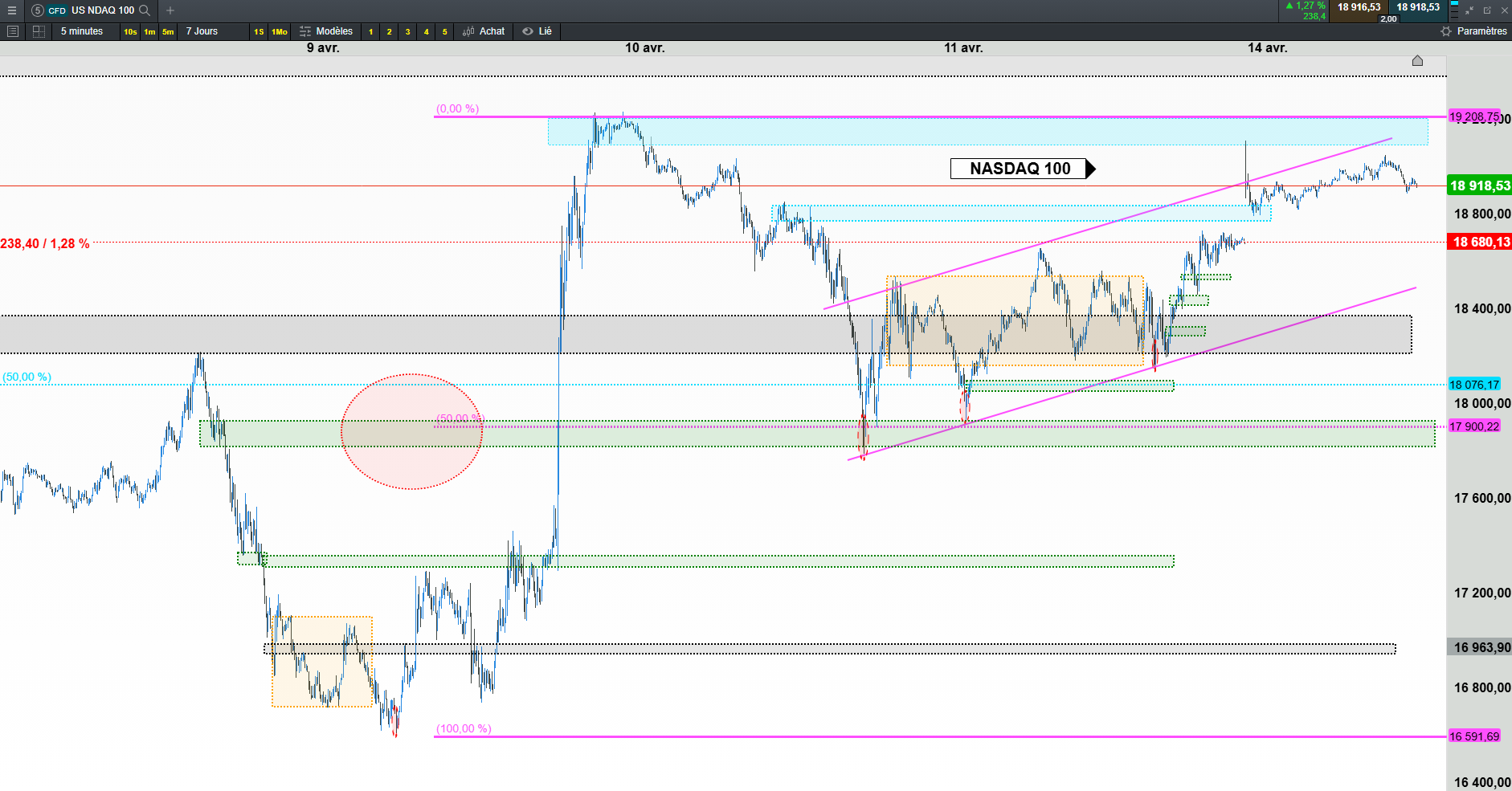Select the NASDAQ 100 chart label
1512x791 pixels.
pyautogui.click(x=1022, y=169)
